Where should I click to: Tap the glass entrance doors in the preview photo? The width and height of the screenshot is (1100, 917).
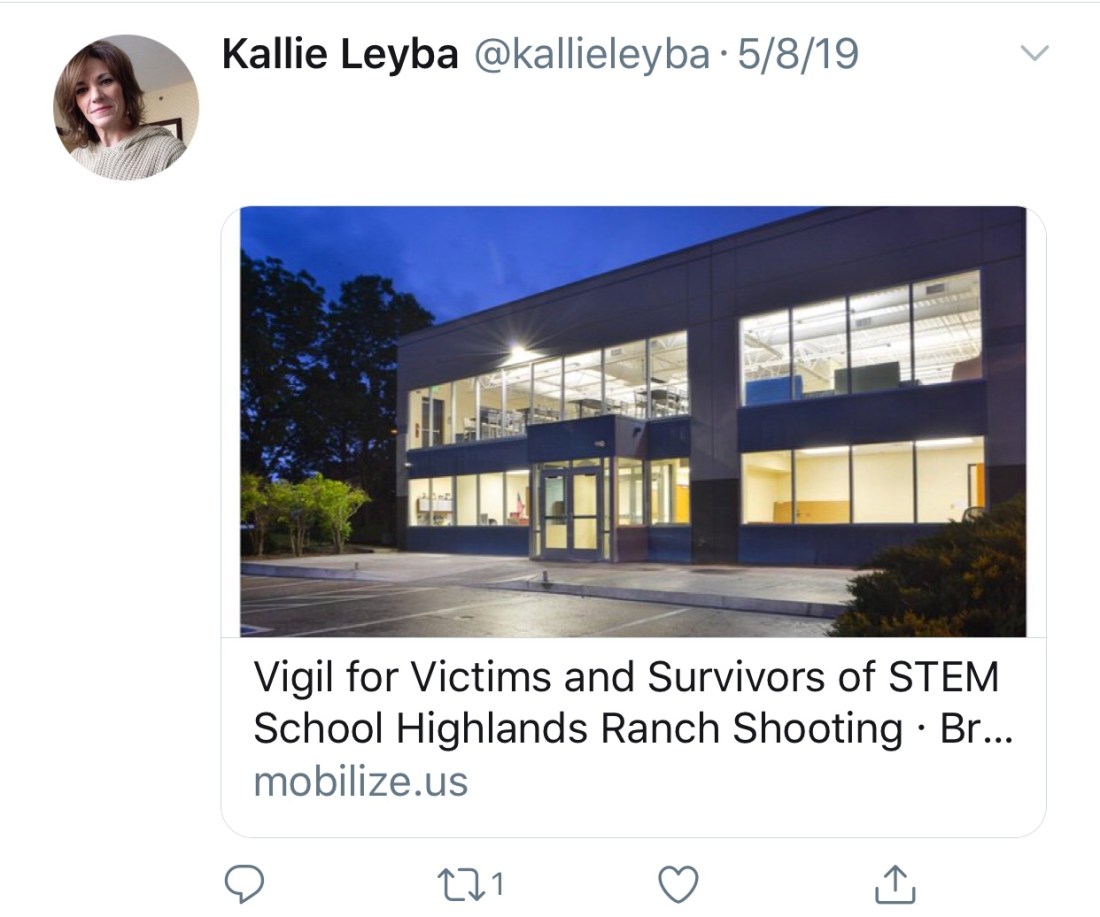tap(571, 510)
